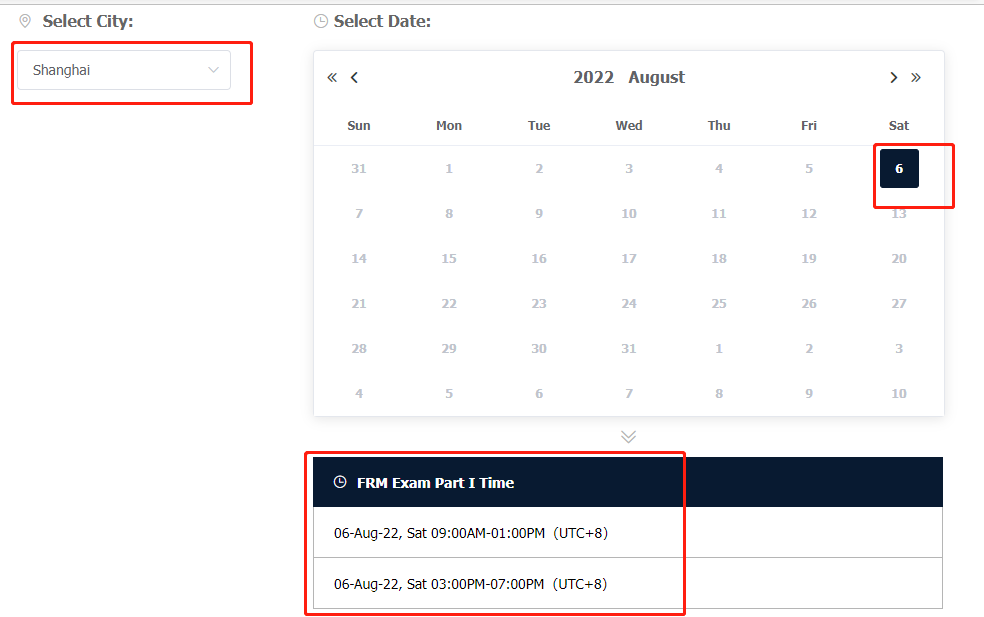This screenshot has height=617, width=984.
Task: Click the clock icon beside Select Date
Action: [x=321, y=21]
